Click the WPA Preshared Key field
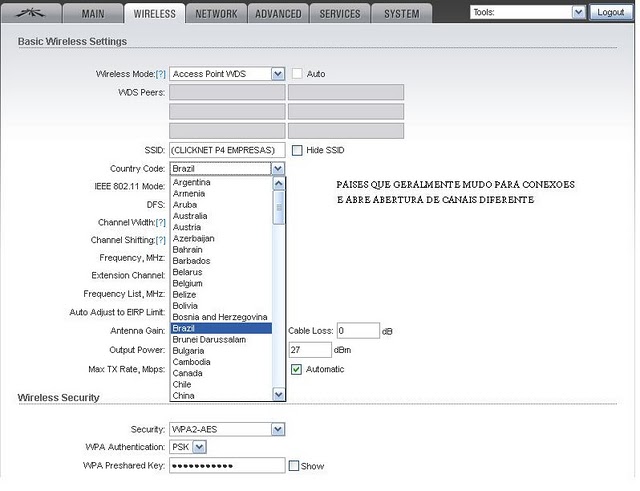 [x=227, y=465]
